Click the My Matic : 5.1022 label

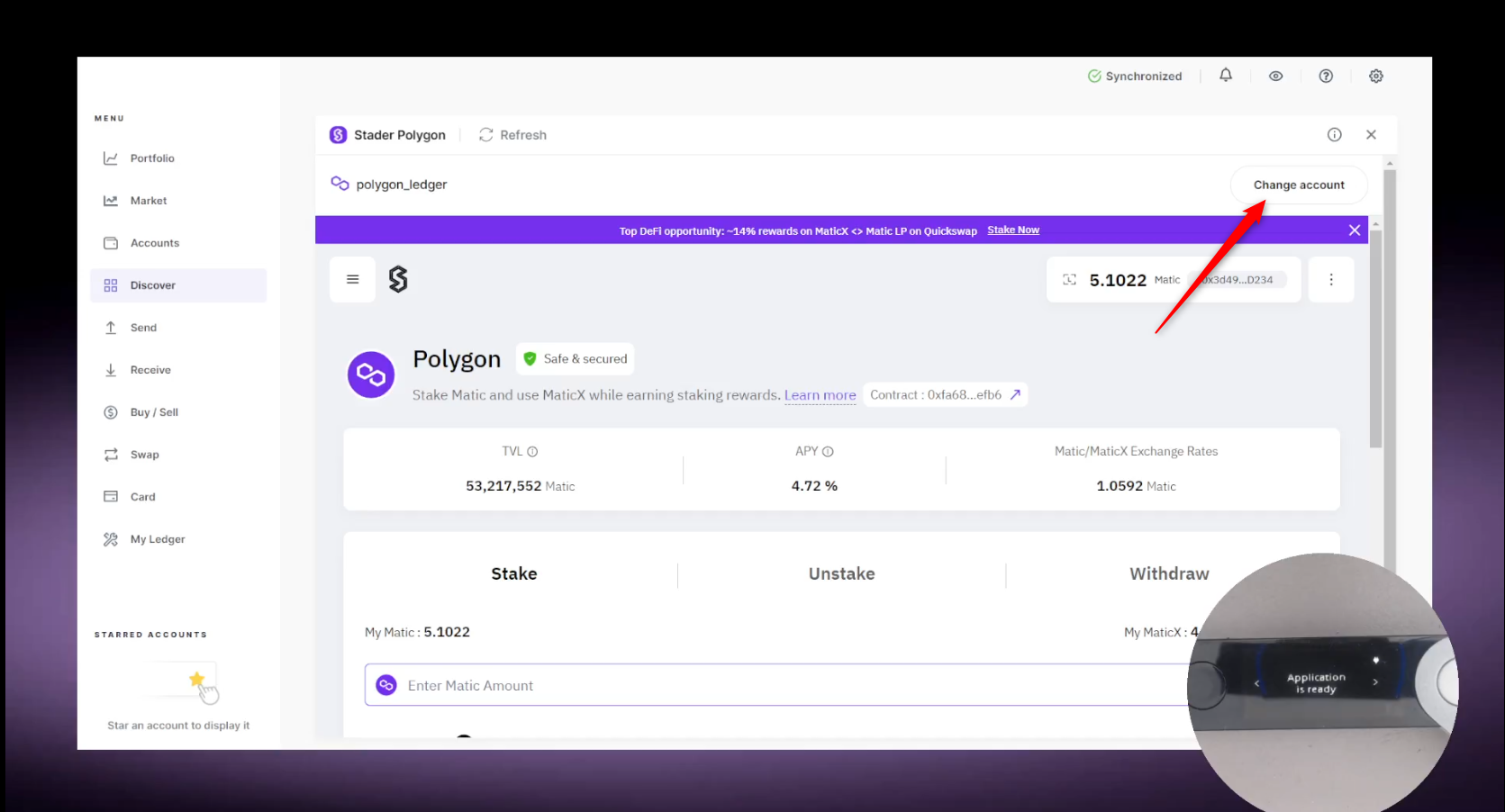point(417,632)
